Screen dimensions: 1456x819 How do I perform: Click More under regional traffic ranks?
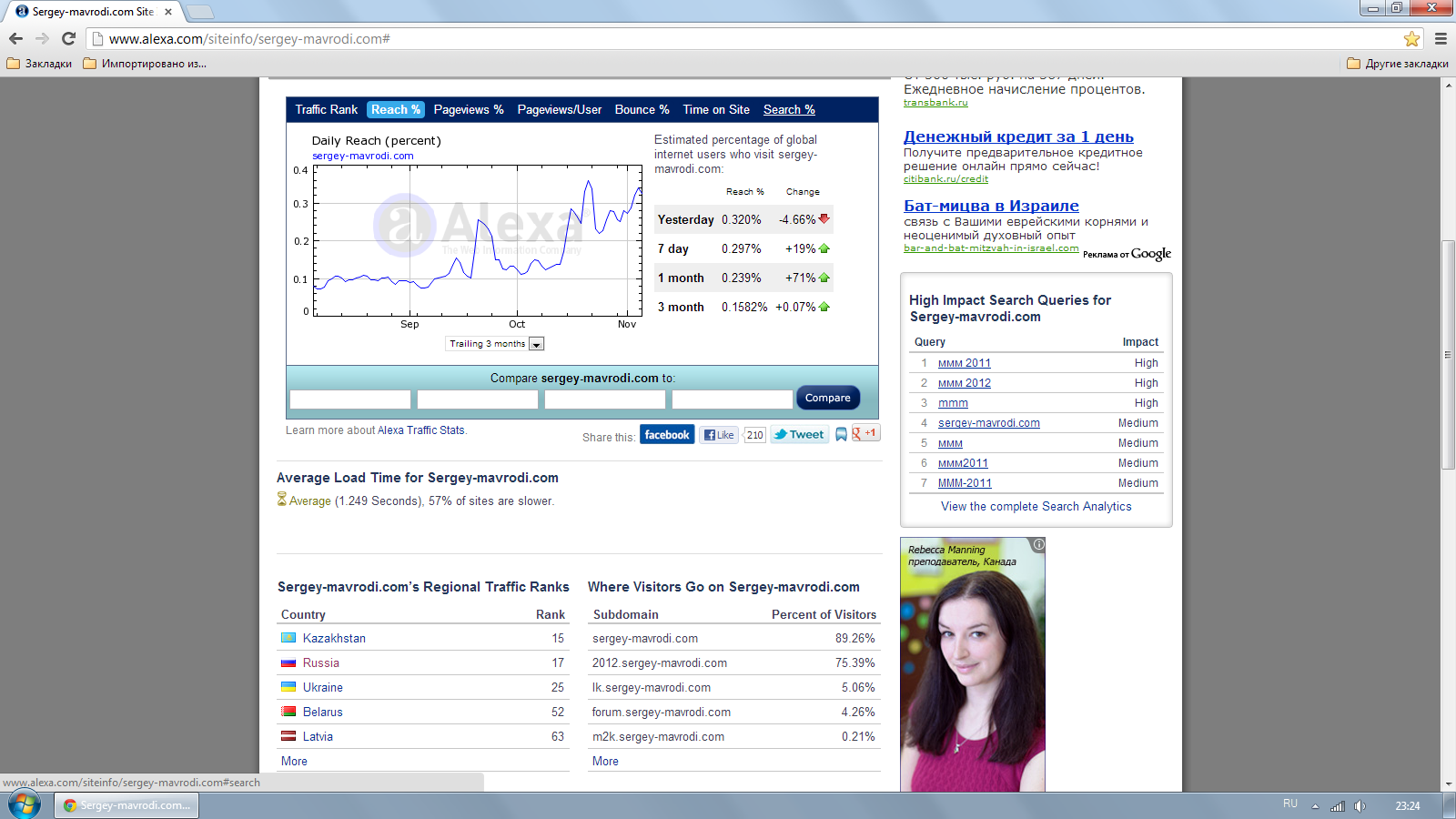[294, 761]
